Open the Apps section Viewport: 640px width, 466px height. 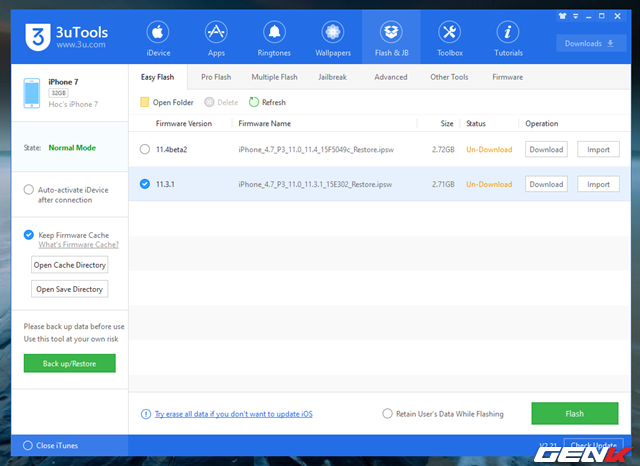(x=216, y=38)
